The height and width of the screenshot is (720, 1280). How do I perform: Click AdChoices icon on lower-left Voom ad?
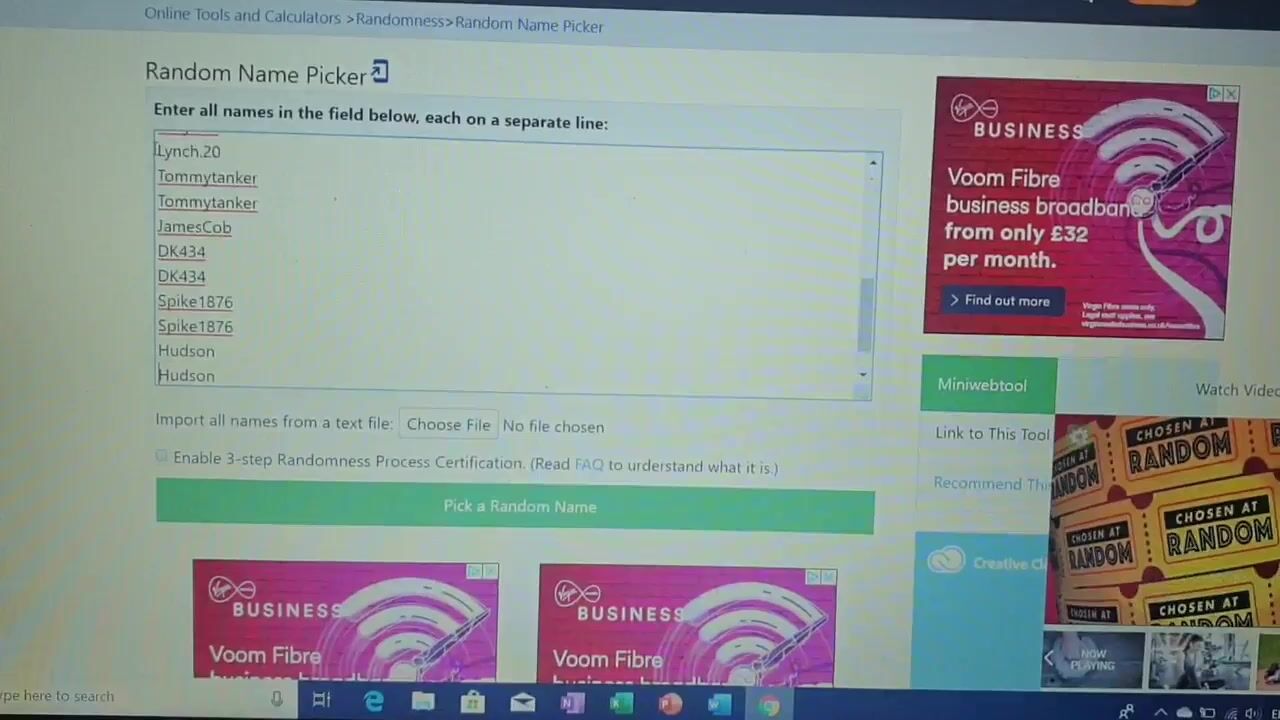474,571
